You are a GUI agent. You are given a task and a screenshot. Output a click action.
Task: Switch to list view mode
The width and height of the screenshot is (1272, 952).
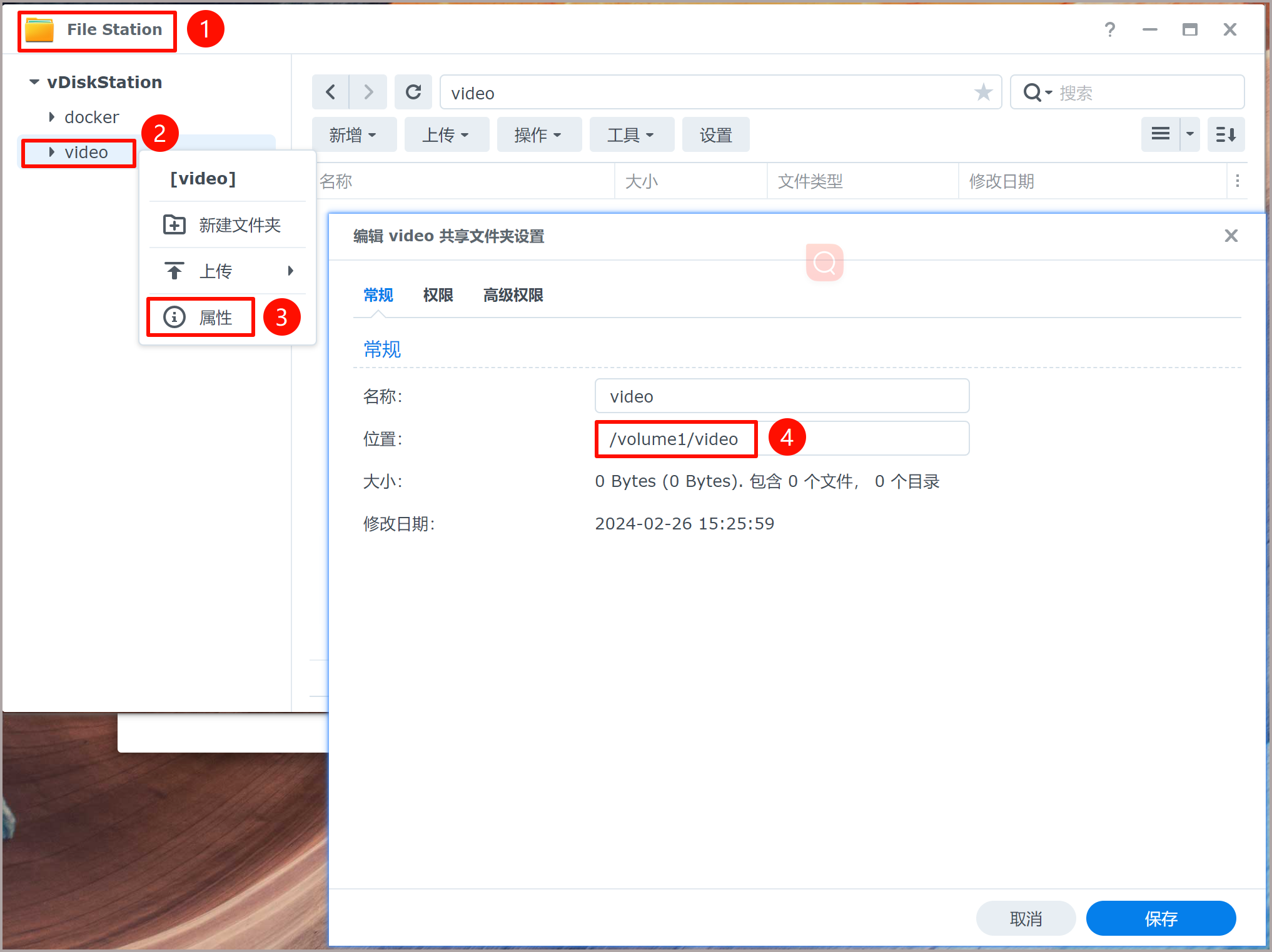click(1160, 134)
